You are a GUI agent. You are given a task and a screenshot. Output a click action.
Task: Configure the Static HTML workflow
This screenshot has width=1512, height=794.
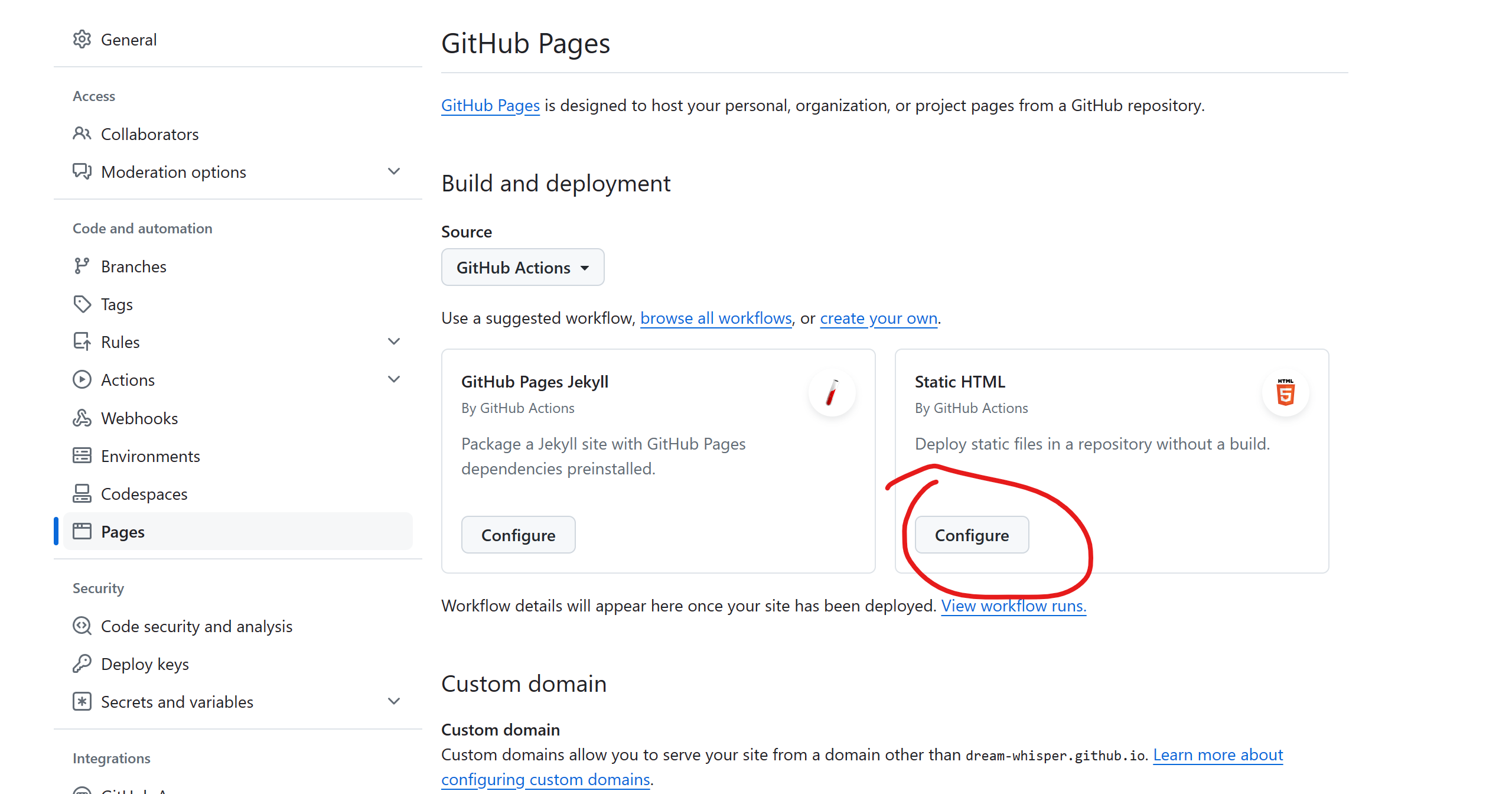pos(972,535)
